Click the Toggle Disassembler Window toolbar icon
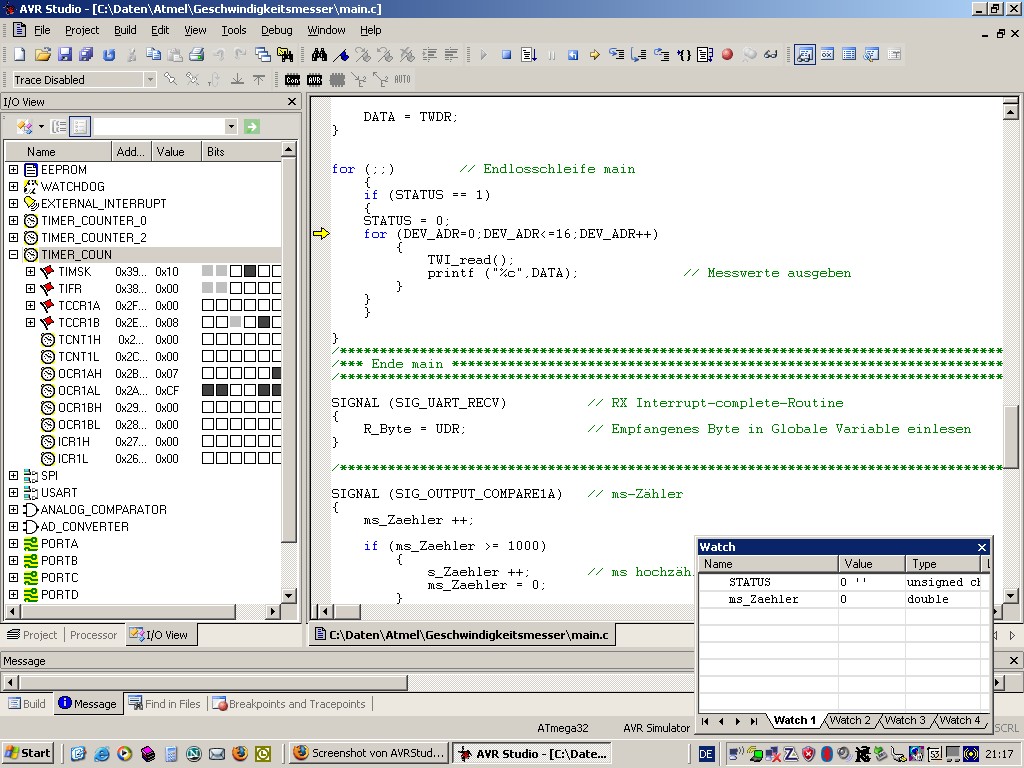 click(871, 55)
